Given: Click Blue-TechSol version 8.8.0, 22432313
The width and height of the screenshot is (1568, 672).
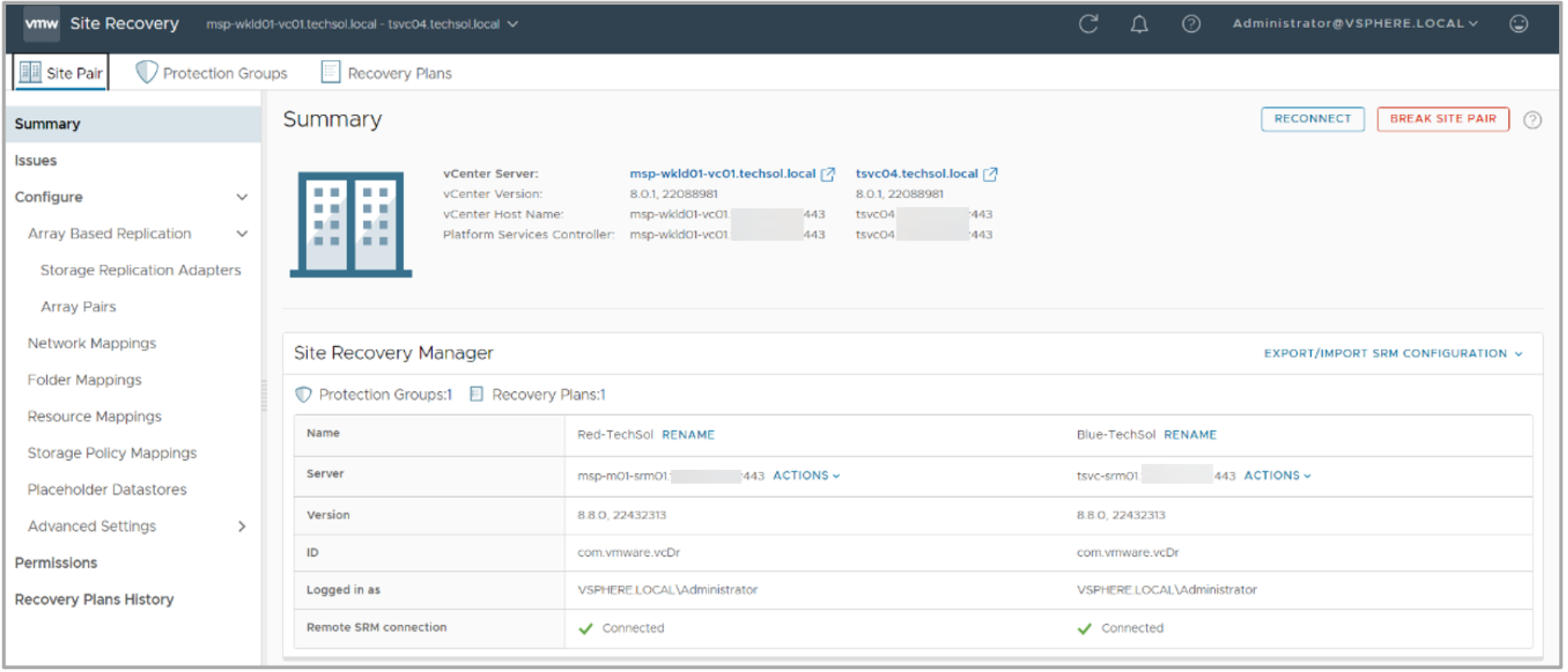Looking at the screenshot, I should (x=1121, y=515).
